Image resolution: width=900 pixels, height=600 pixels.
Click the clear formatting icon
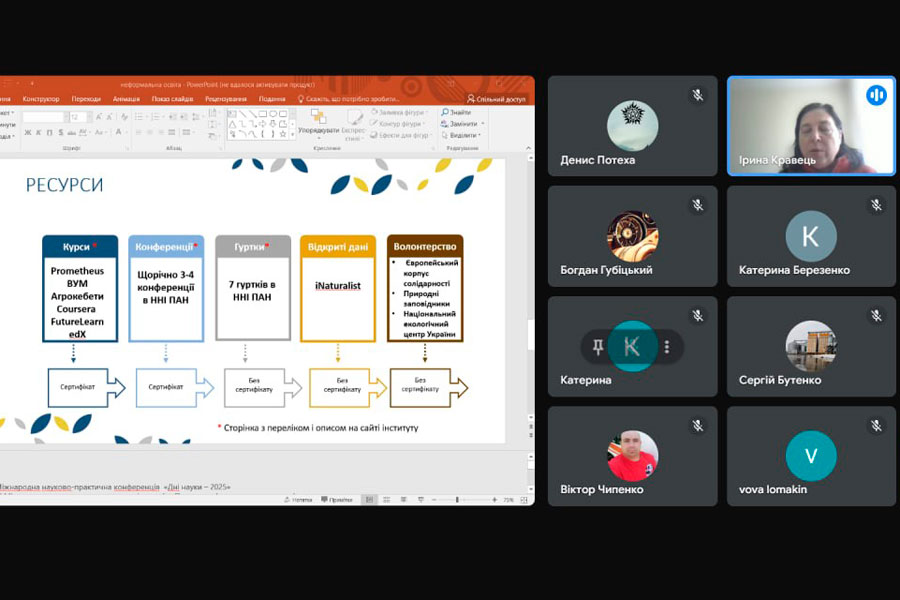click(x=123, y=117)
